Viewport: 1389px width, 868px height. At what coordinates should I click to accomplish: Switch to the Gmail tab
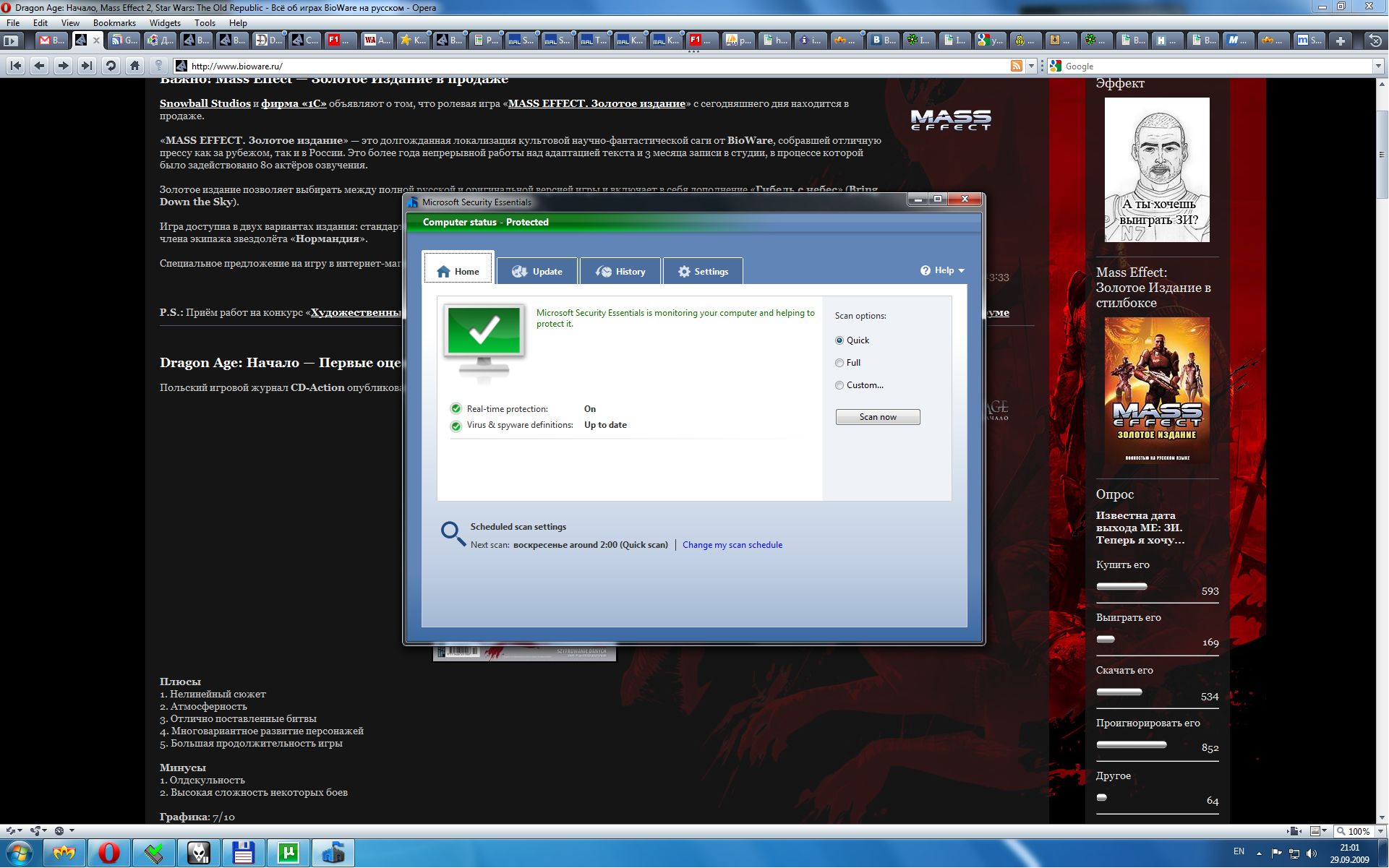52,40
